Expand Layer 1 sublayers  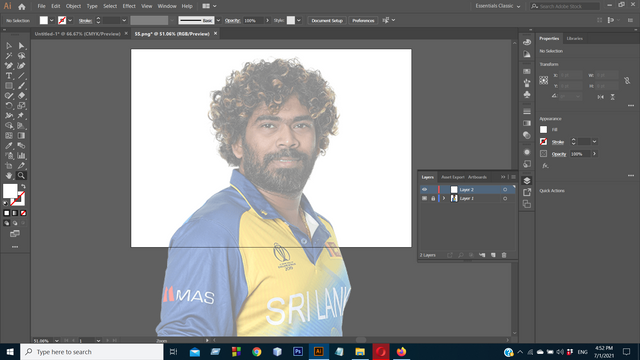[x=444, y=198]
